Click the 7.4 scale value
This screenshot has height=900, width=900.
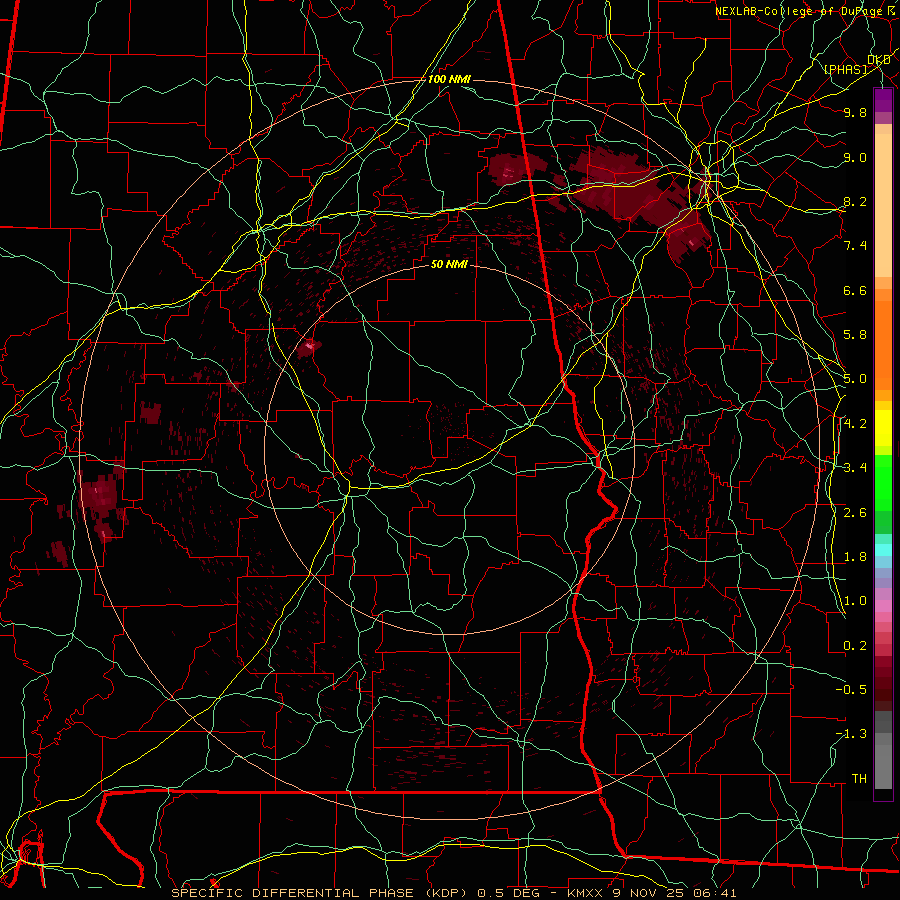click(x=855, y=246)
